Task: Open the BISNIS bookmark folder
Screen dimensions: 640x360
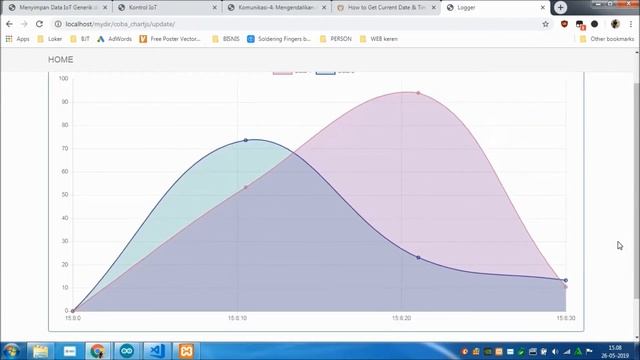Action: tap(226, 39)
